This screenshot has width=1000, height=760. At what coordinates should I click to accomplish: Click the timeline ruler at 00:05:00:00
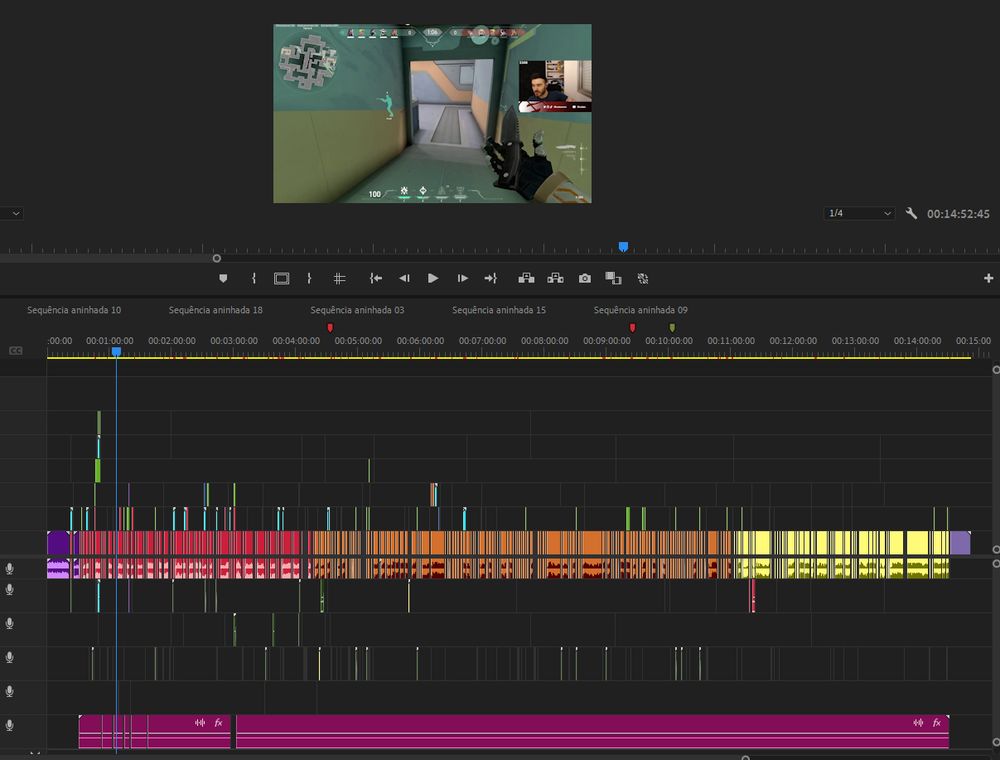click(x=358, y=341)
